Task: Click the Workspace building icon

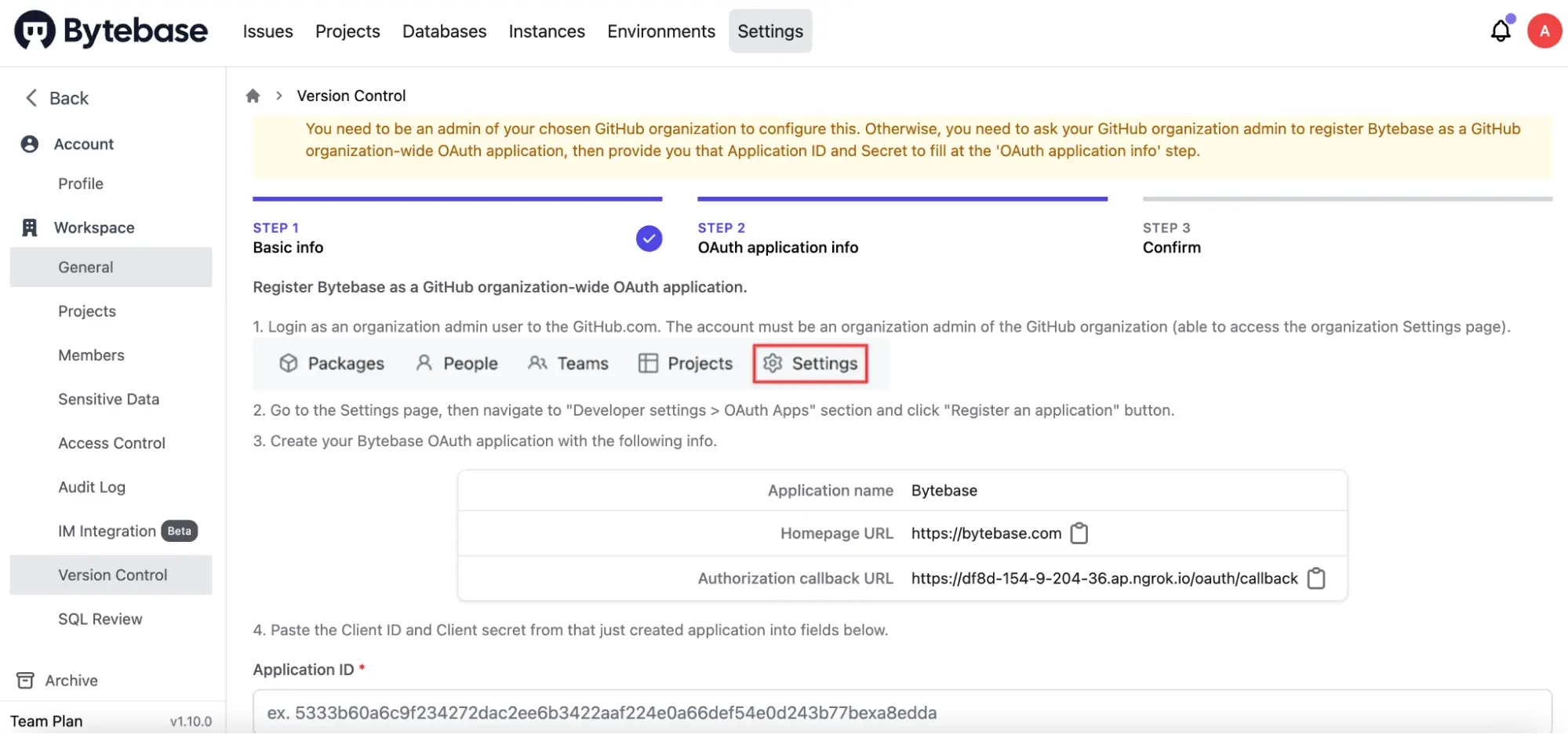Action: 30,227
